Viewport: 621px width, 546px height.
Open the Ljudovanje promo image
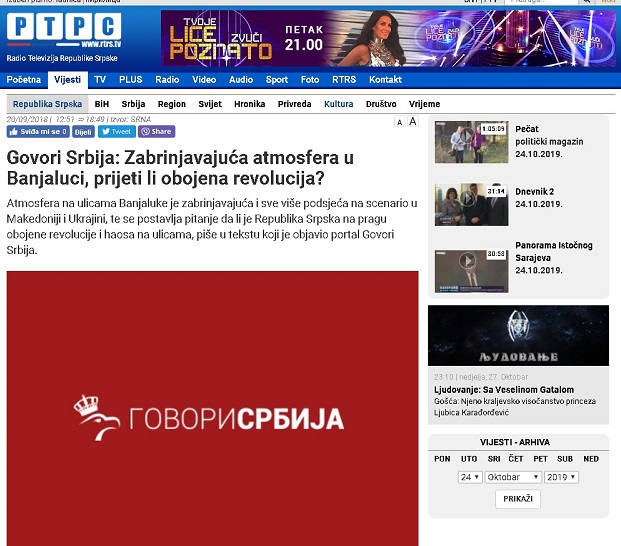point(518,335)
